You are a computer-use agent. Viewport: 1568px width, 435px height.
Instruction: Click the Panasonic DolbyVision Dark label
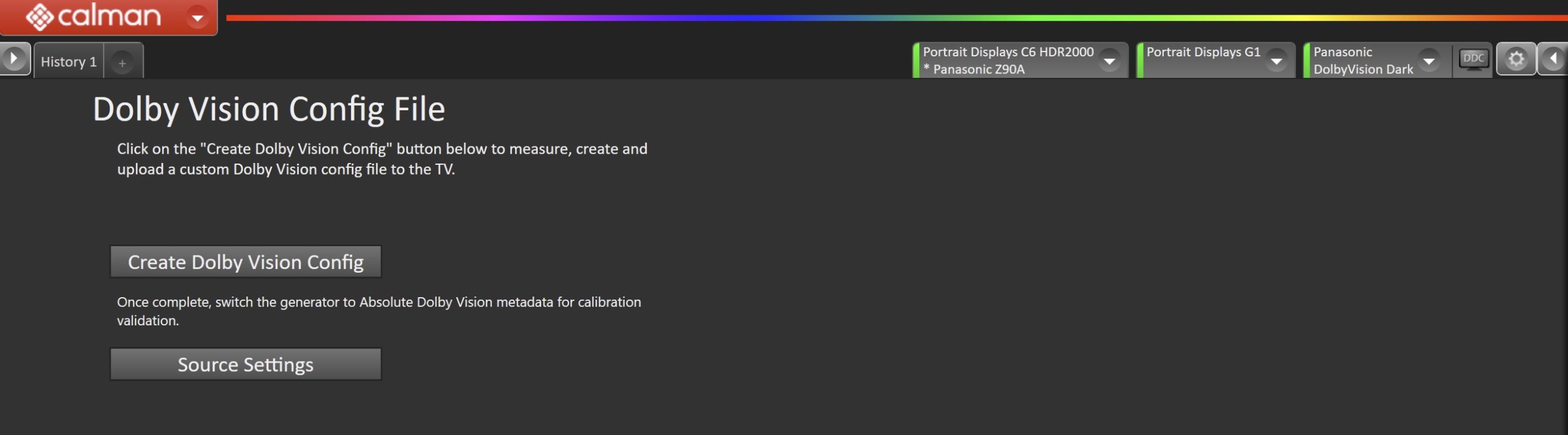1363,61
